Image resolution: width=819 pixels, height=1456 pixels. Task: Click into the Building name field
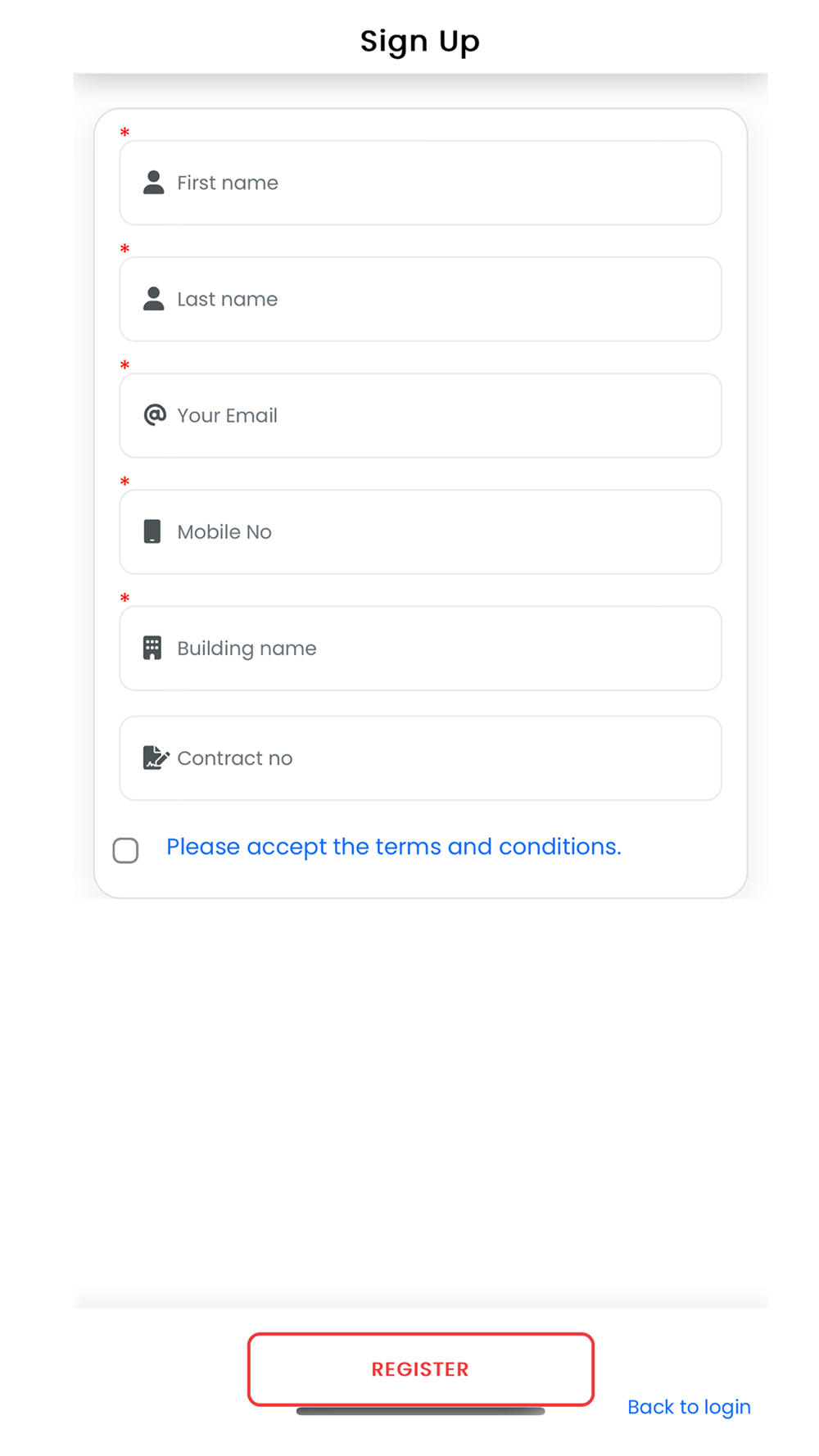tap(442, 648)
